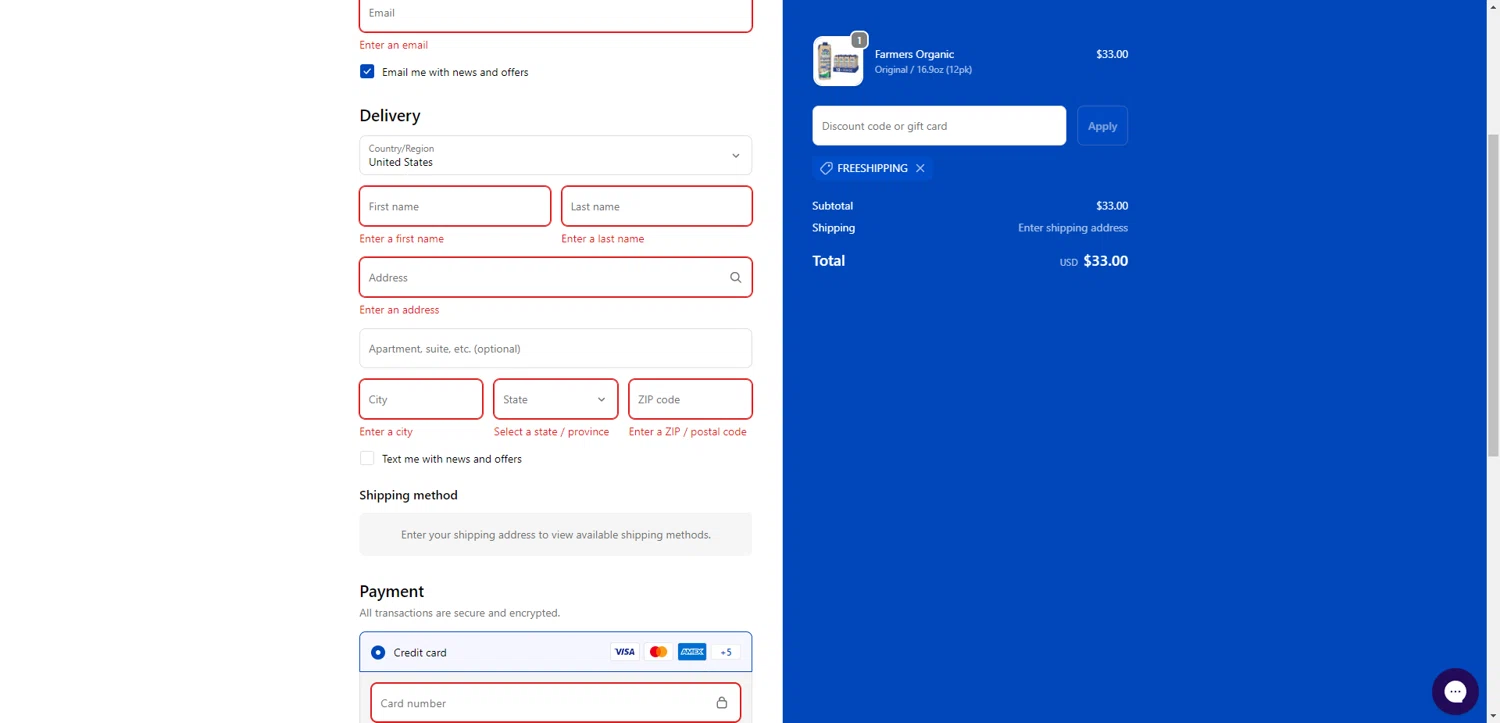Focus the Card number field
Screen dimensions: 1500x723
pos(556,703)
